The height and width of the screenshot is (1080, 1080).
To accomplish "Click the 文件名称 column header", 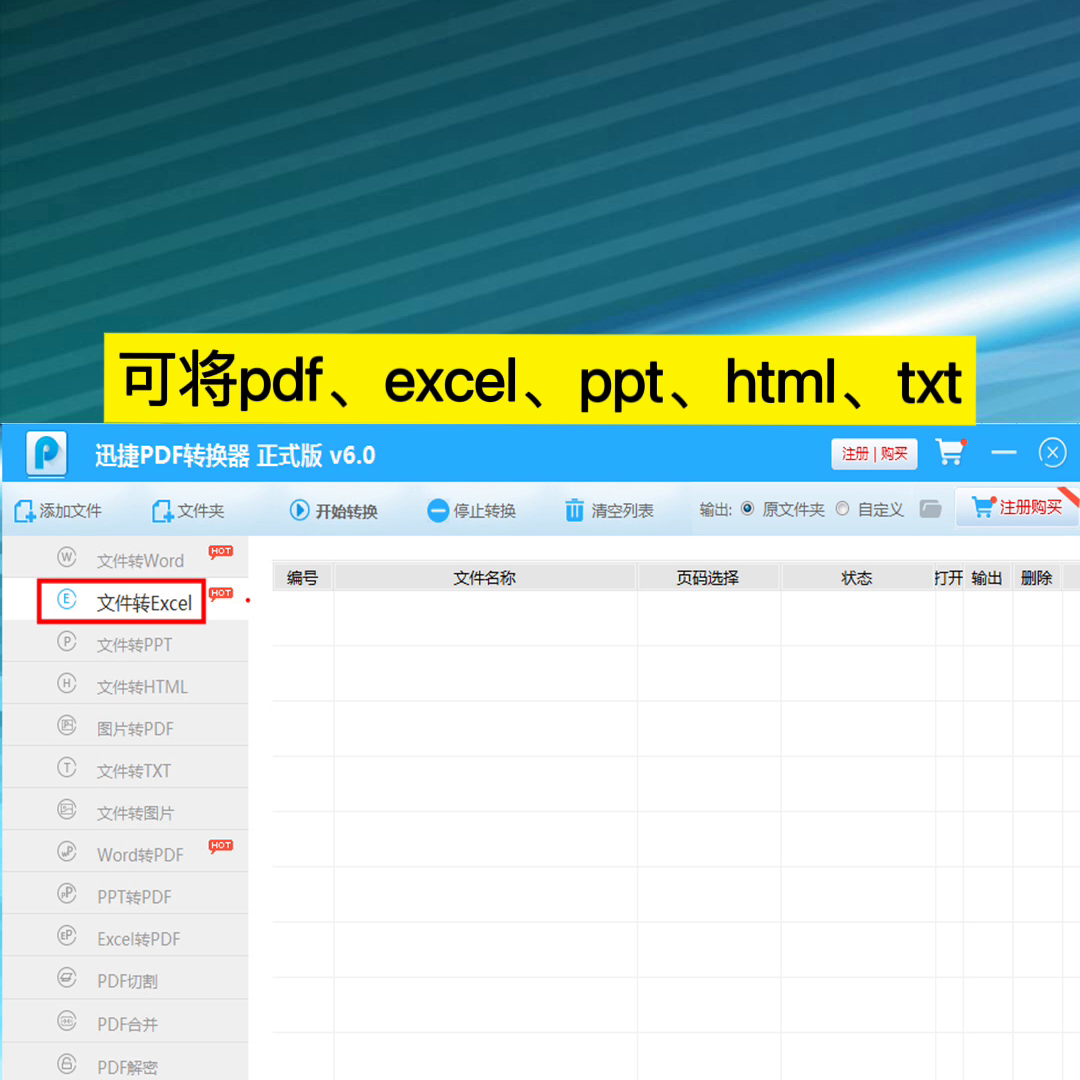I will point(485,577).
